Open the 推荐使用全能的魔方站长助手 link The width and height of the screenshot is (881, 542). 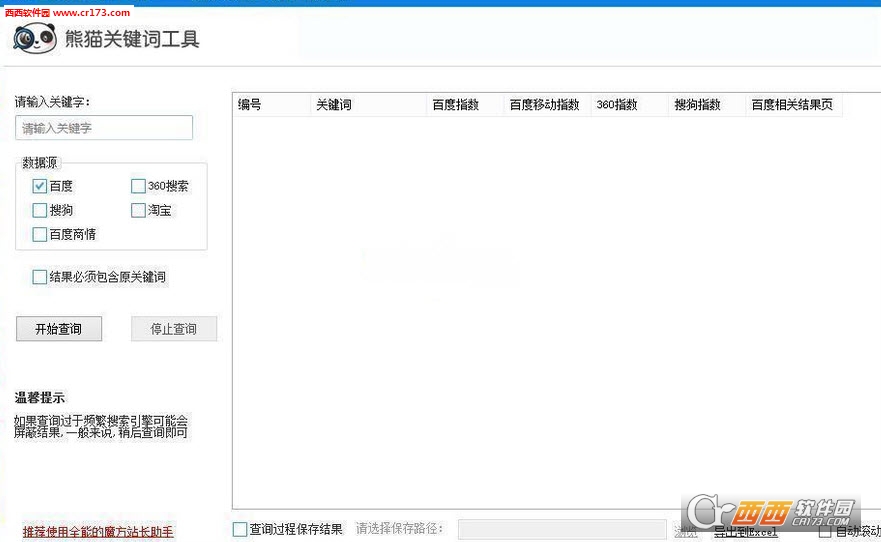98,531
